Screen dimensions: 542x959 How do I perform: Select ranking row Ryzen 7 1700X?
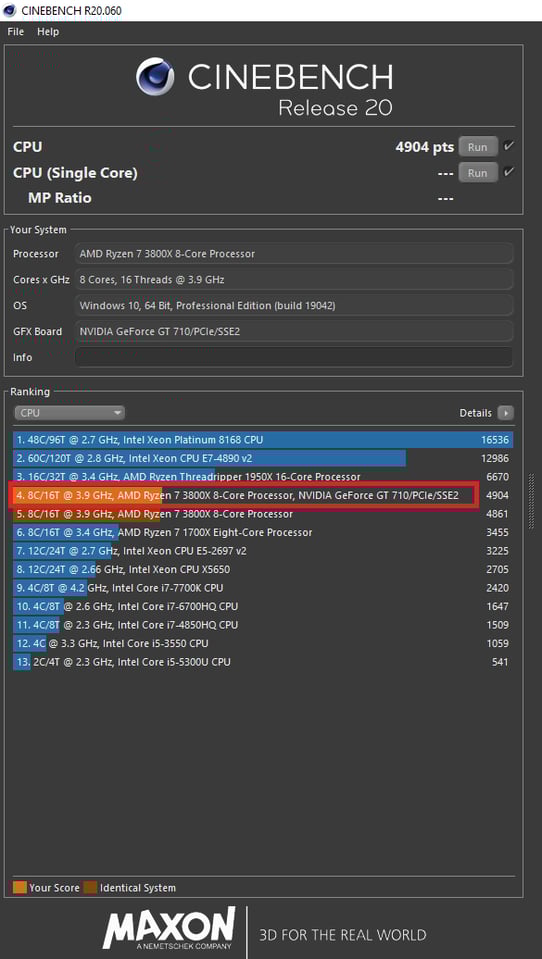[x=263, y=533]
